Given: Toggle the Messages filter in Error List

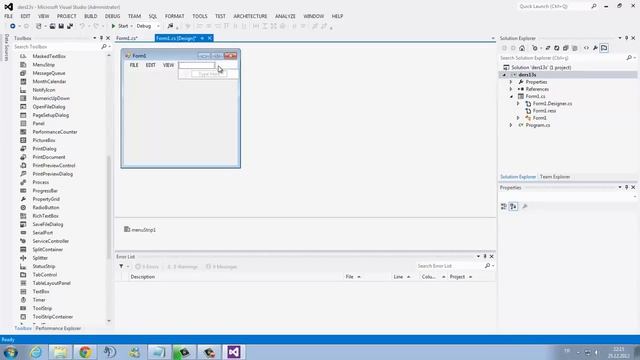Looking at the screenshot, I should tap(221, 267).
